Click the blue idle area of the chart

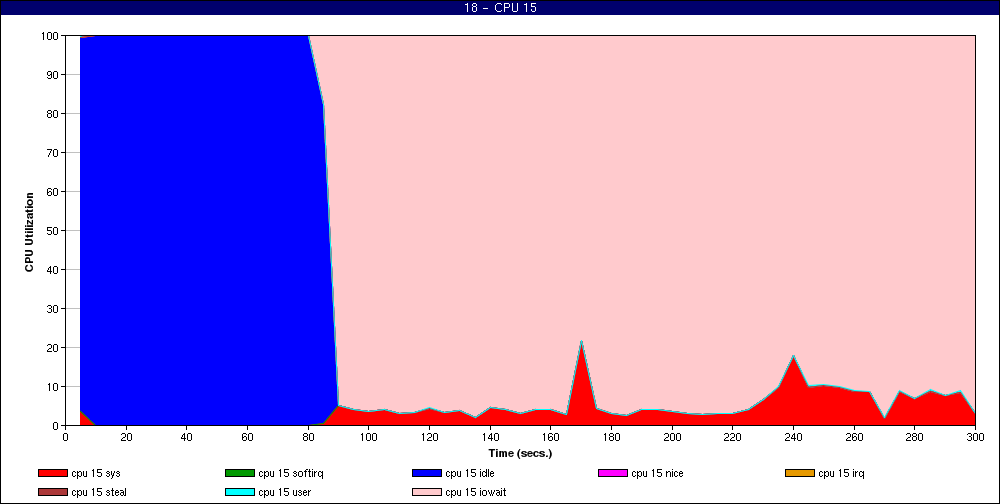[198, 230]
